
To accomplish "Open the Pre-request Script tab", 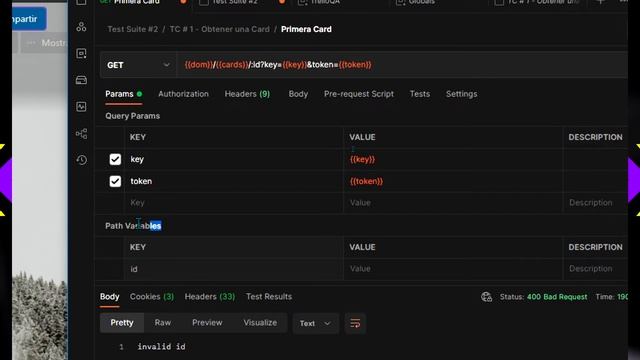I will (359, 94).
